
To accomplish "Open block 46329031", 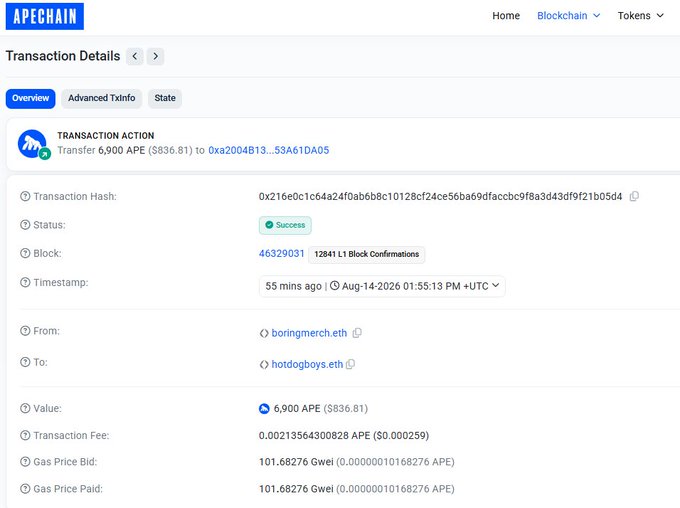I will tap(281, 253).
